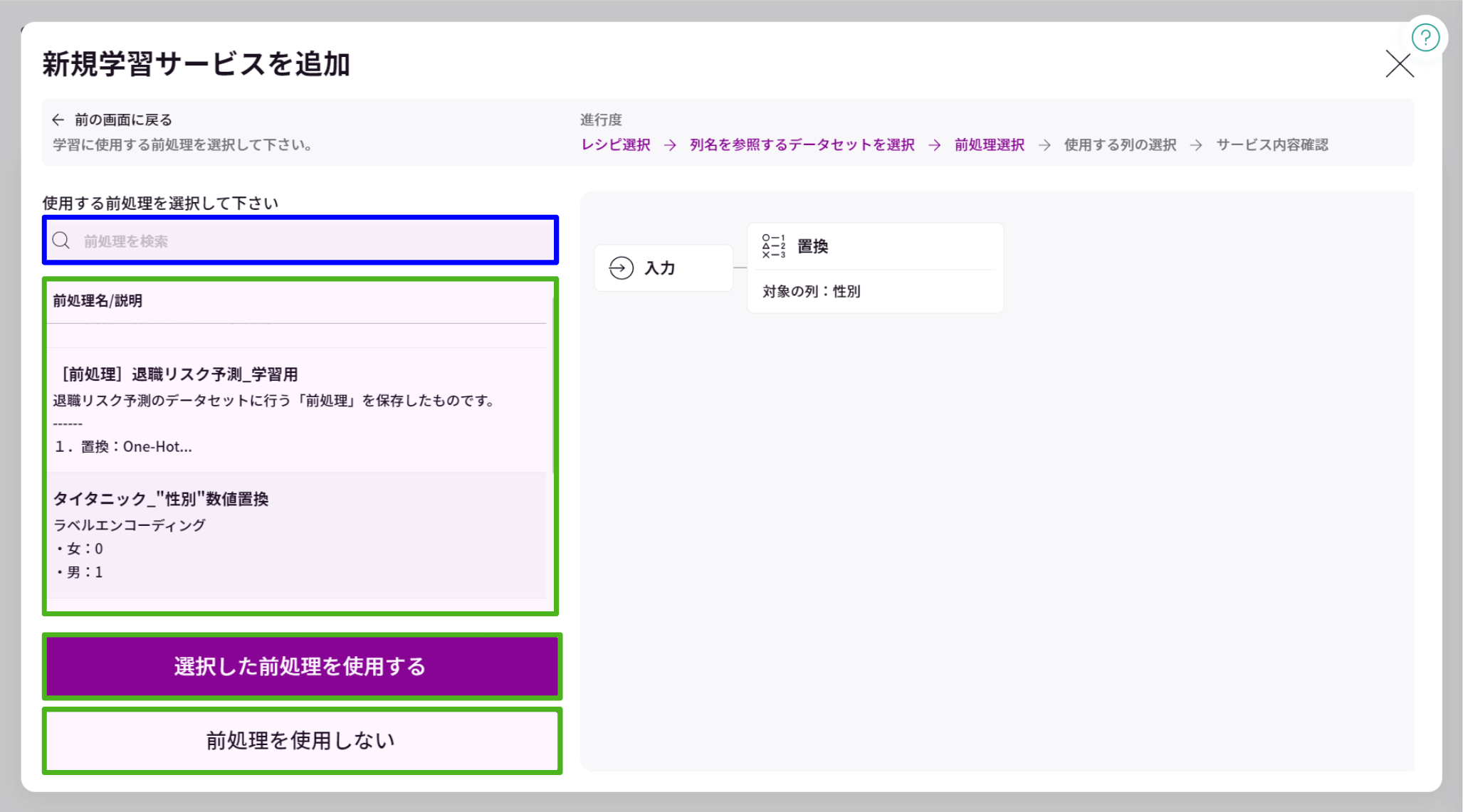Click the magnifying glass search icon

(x=61, y=241)
